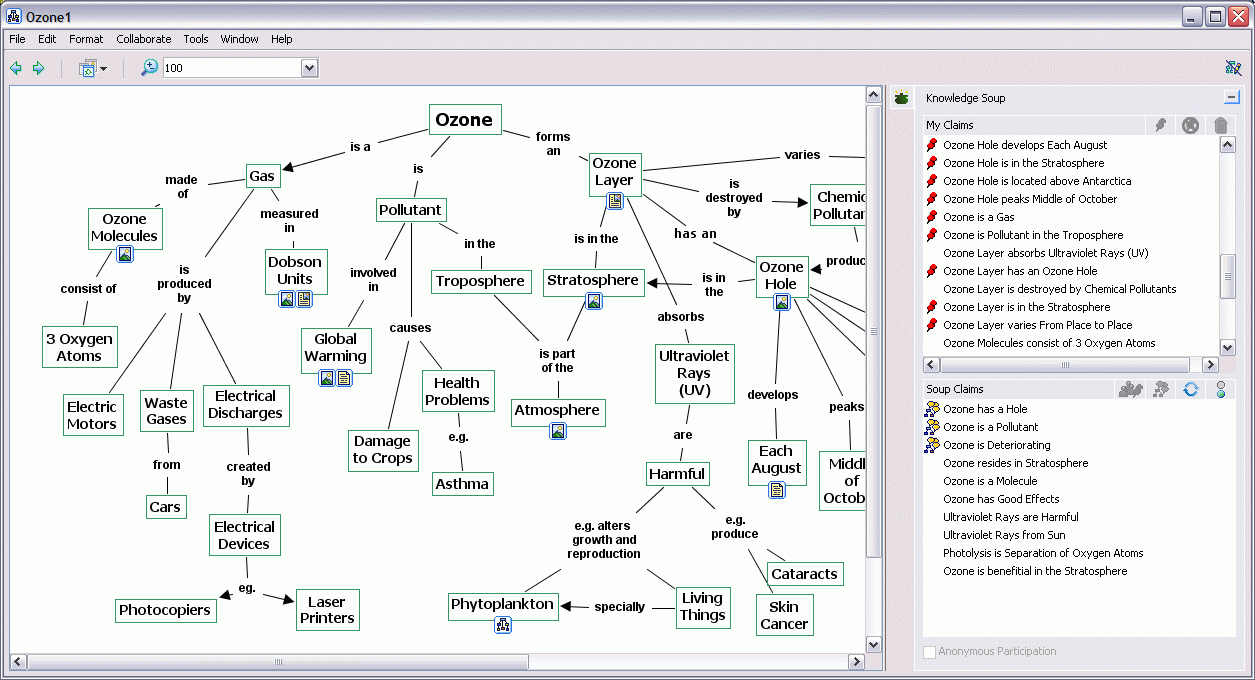Click the green forward arrow in toolbar
Image resolution: width=1255 pixels, height=680 pixels.
pos(38,68)
